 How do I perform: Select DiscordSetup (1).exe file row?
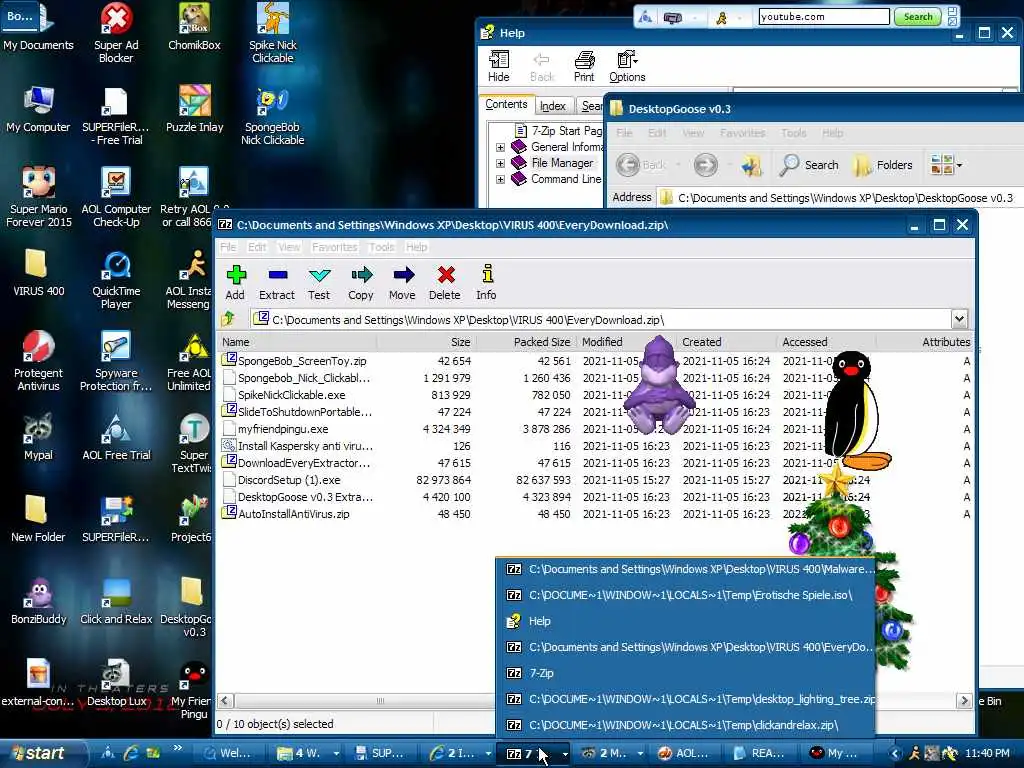[x=289, y=479]
